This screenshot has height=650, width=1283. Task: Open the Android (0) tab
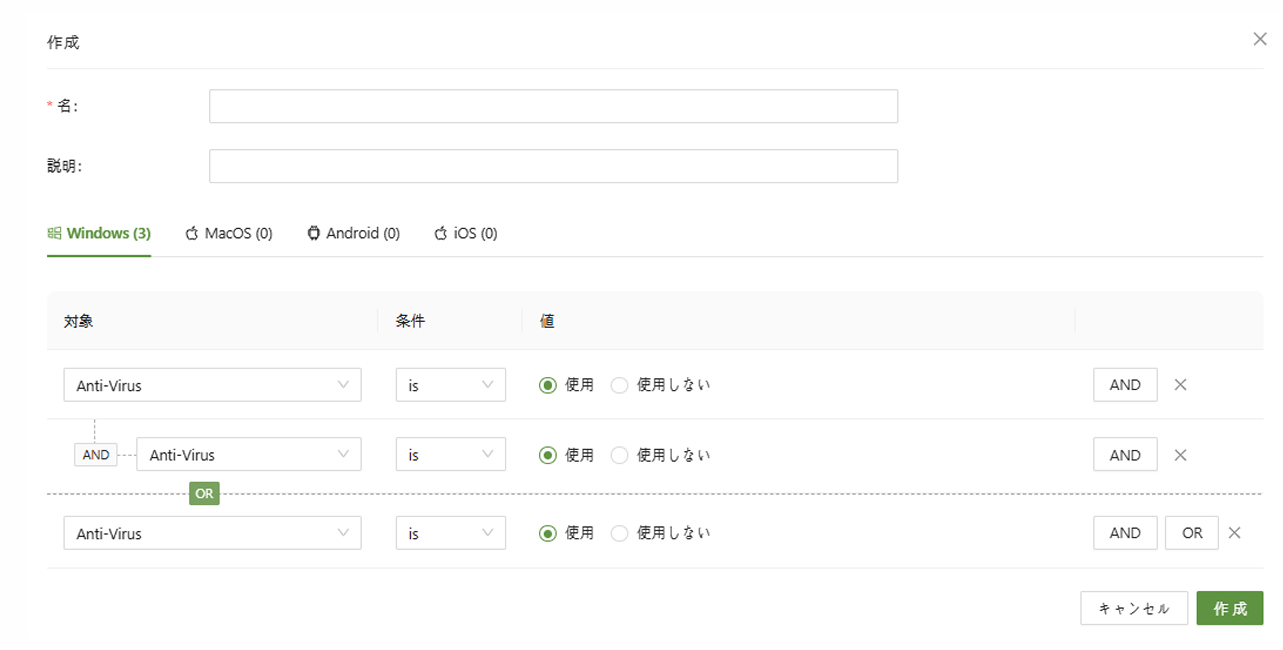point(353,233)
